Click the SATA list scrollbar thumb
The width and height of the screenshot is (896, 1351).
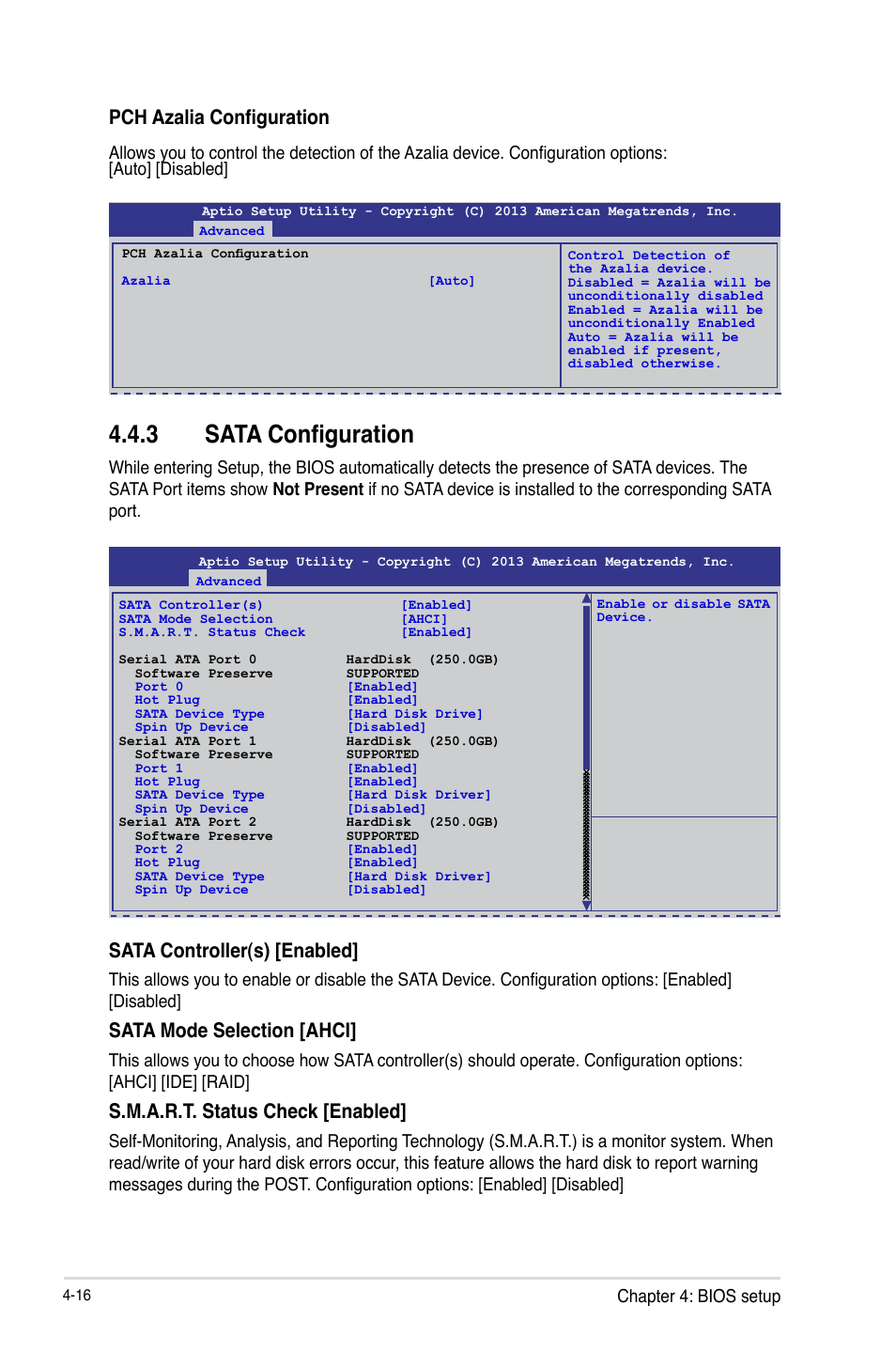coord(587,687)
